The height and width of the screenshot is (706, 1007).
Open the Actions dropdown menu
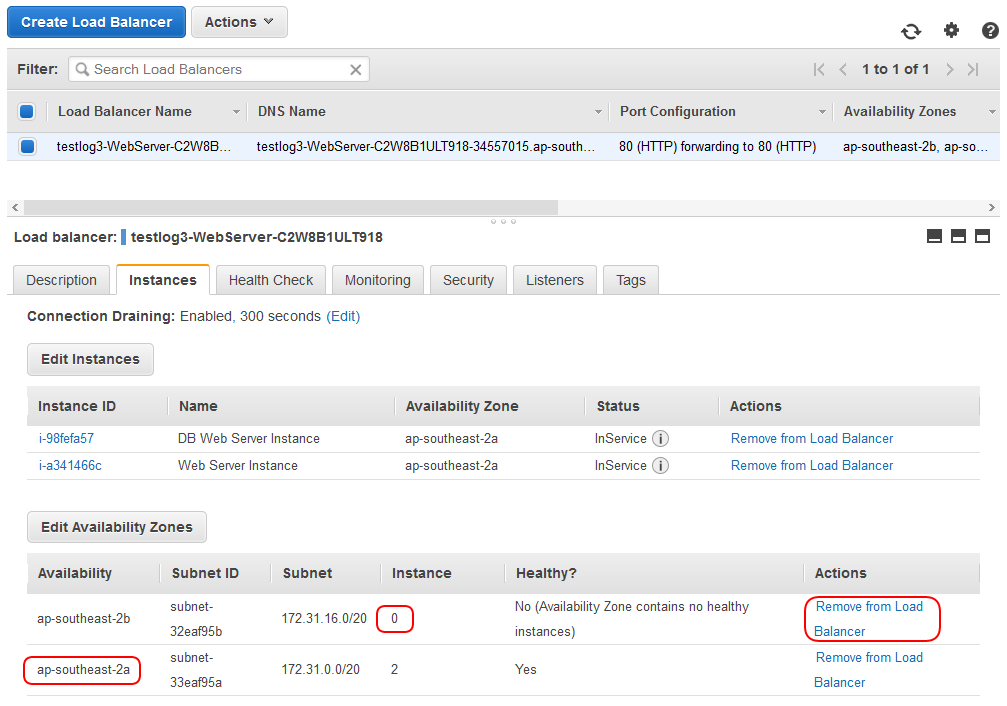tap(239, 22)
